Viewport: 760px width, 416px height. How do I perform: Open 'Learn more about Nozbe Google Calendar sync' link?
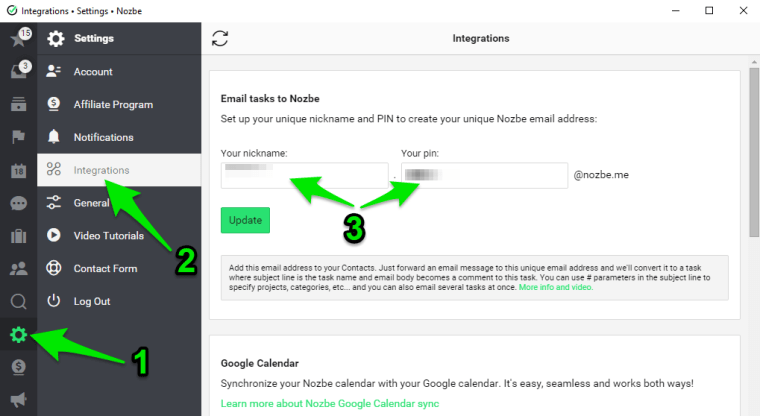pos(330,404)
